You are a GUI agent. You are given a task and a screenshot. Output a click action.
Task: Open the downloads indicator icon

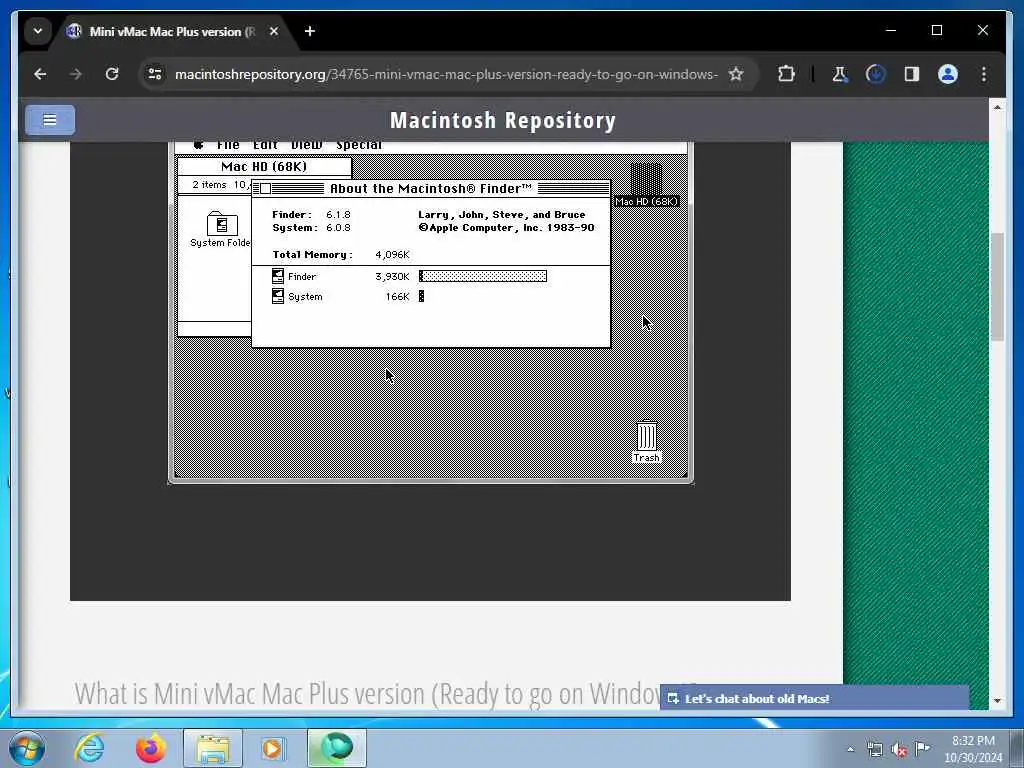point(876,74)
